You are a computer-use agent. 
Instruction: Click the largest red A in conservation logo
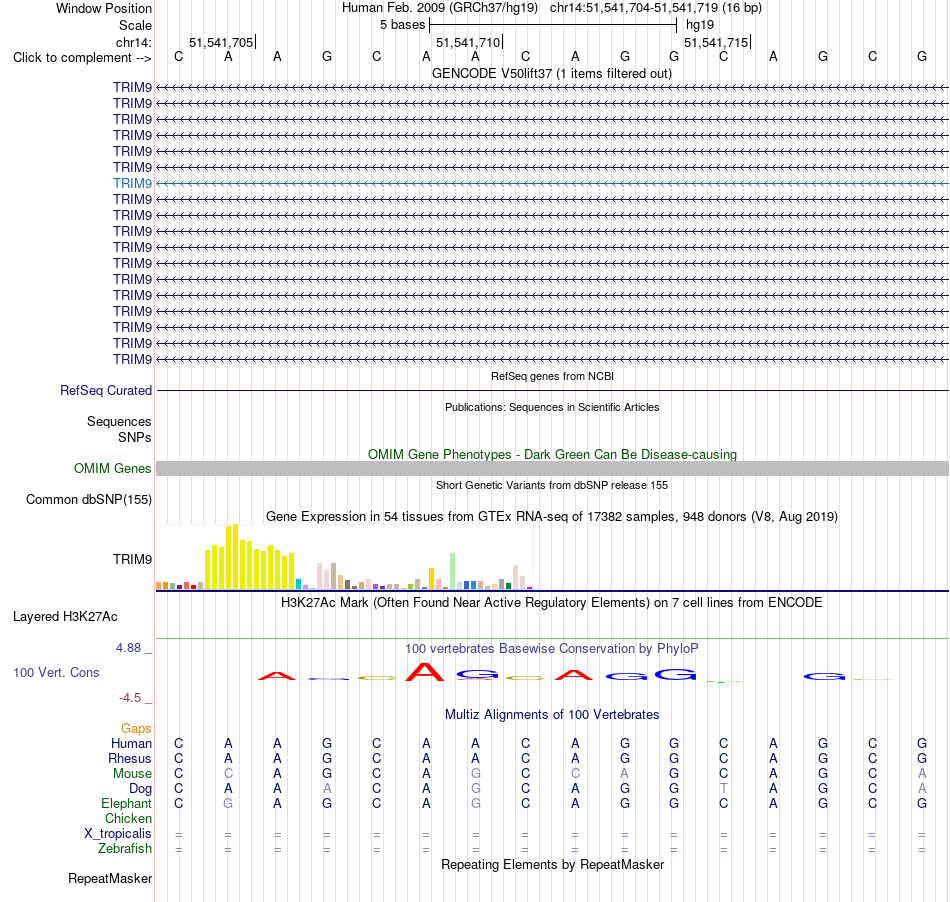(x=425, y=672)
